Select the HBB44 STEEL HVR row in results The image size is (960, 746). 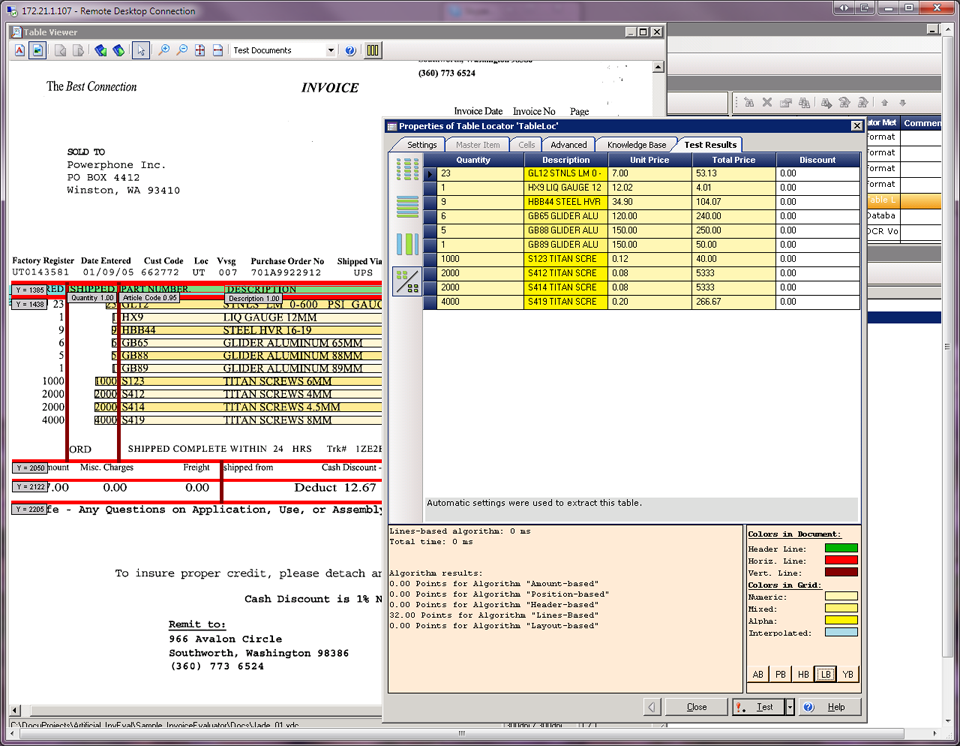pyautogui.click(x=564, y=201)
